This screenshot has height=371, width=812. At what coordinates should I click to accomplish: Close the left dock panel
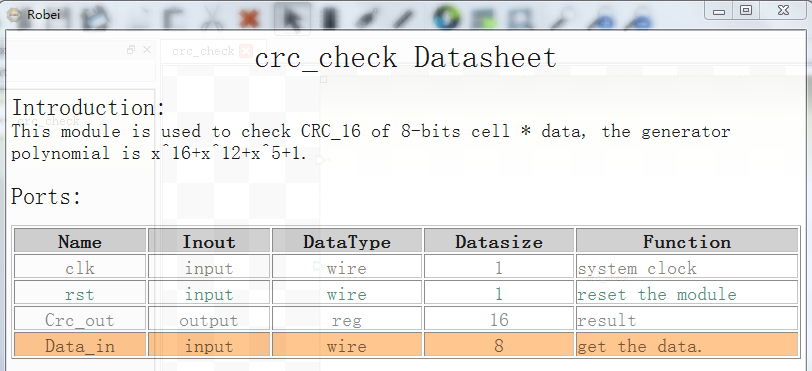pyautogui.click(x=147, y=50)
